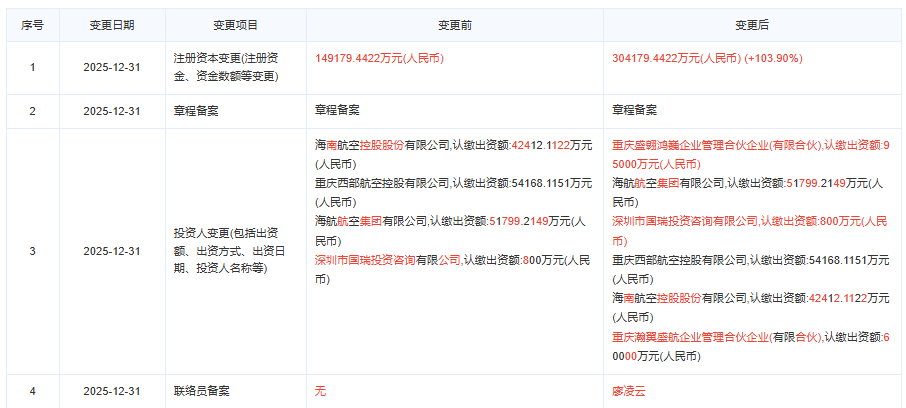Click the 变更日期 column header
The height and width of the screenshot is (408, 906).
(112, 25)
